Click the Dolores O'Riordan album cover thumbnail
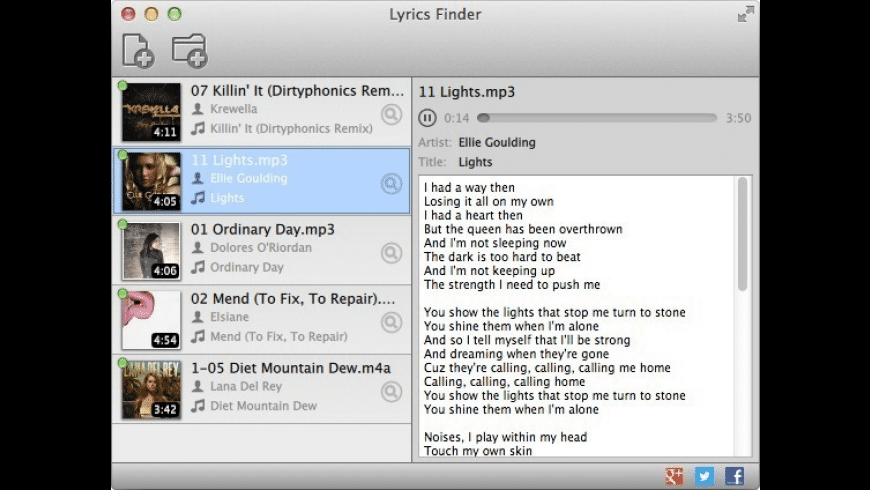The image size is (870, 490). coord(151,250)
